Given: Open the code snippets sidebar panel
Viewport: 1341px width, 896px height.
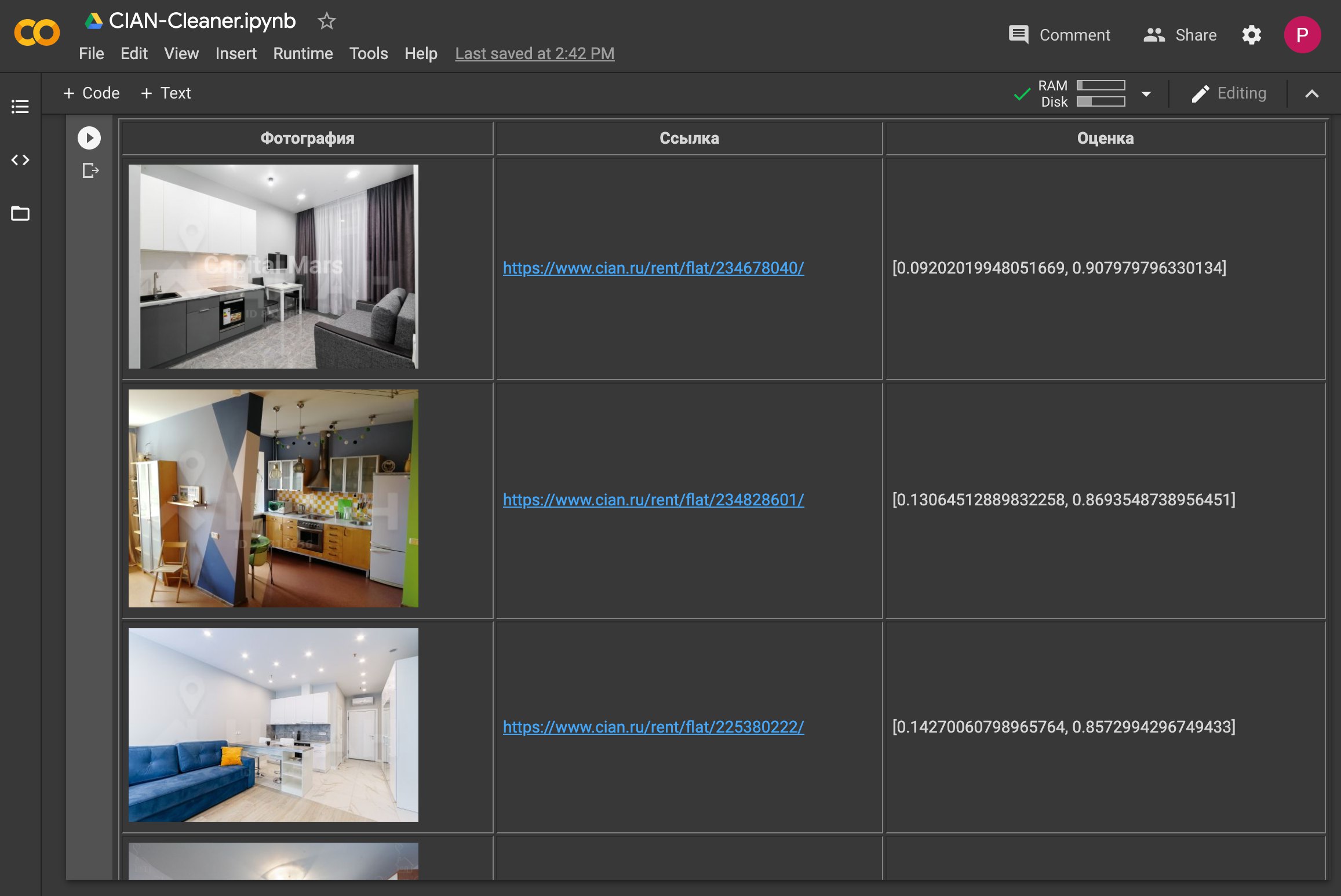Looking at the screenshot, I should pyautogui.click(x=20, y=160).
